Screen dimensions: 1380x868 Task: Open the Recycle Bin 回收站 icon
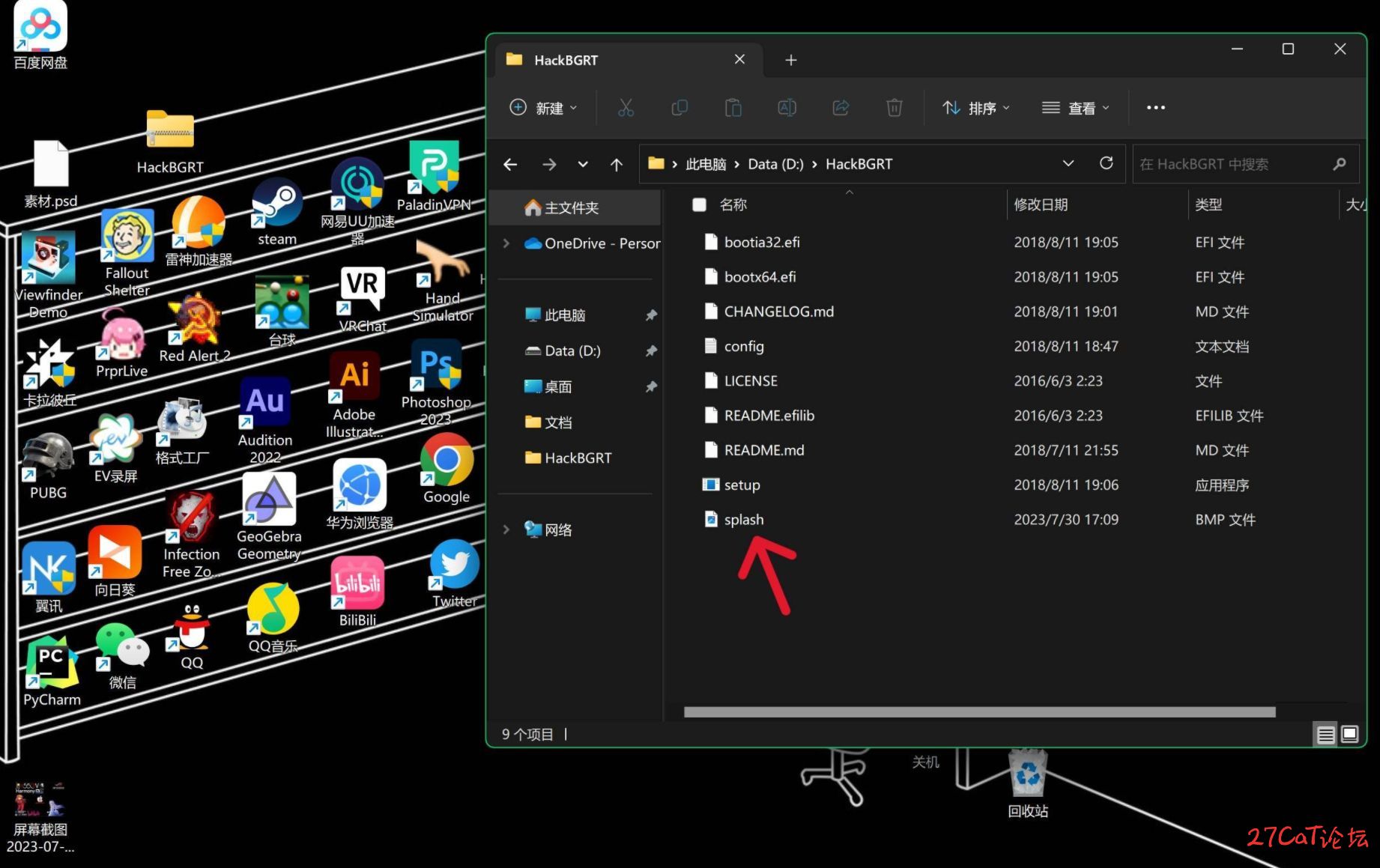click(x=1028, y=783)
